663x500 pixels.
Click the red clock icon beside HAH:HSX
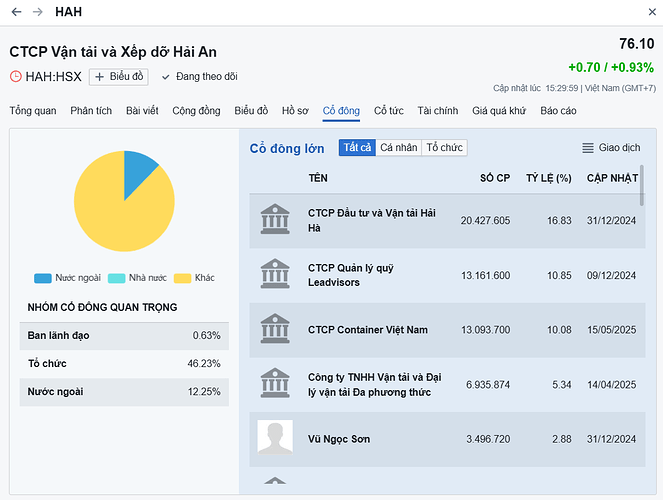[x=15, y=77]
